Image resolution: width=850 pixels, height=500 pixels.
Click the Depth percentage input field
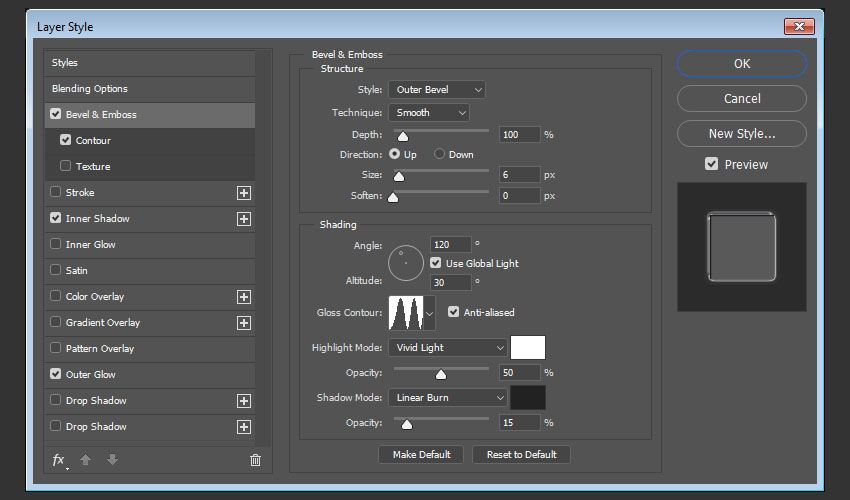click(x=519, y=134)
